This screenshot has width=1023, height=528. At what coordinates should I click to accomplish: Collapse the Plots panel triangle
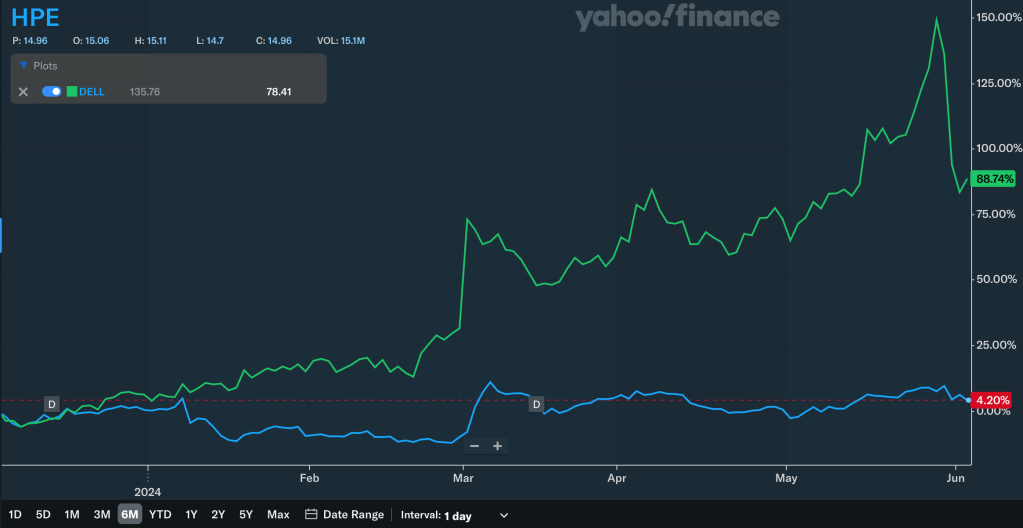tap(23, 66)
